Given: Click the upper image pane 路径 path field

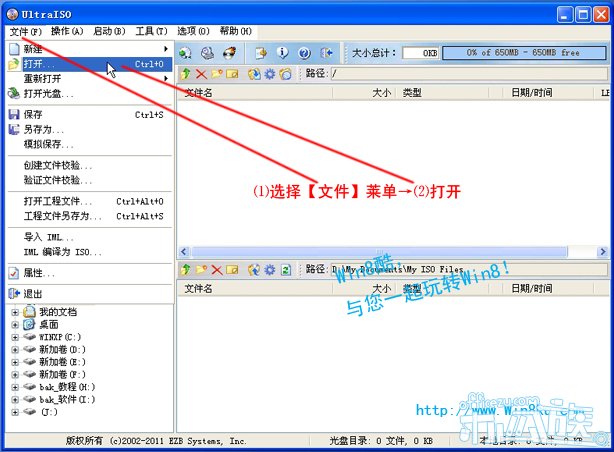Looking at the screenshot, I should (469, 73).
